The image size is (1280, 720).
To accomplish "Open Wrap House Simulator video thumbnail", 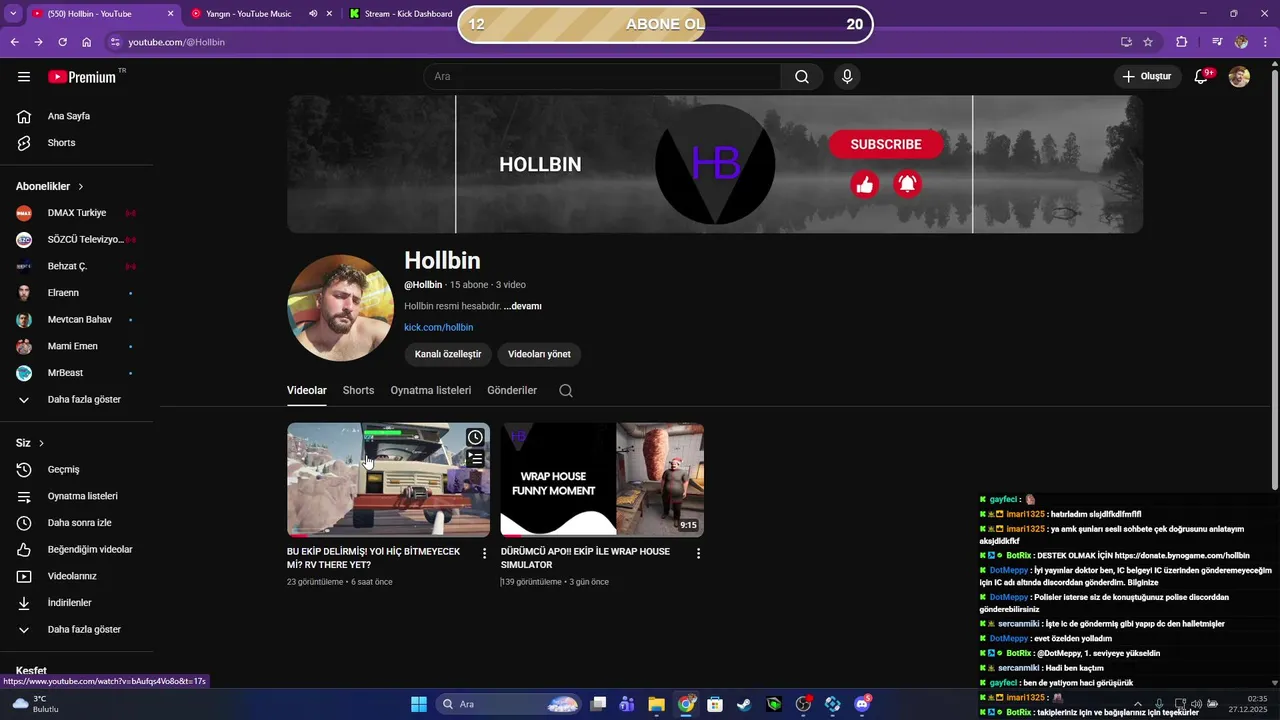I will pos(602,480).
